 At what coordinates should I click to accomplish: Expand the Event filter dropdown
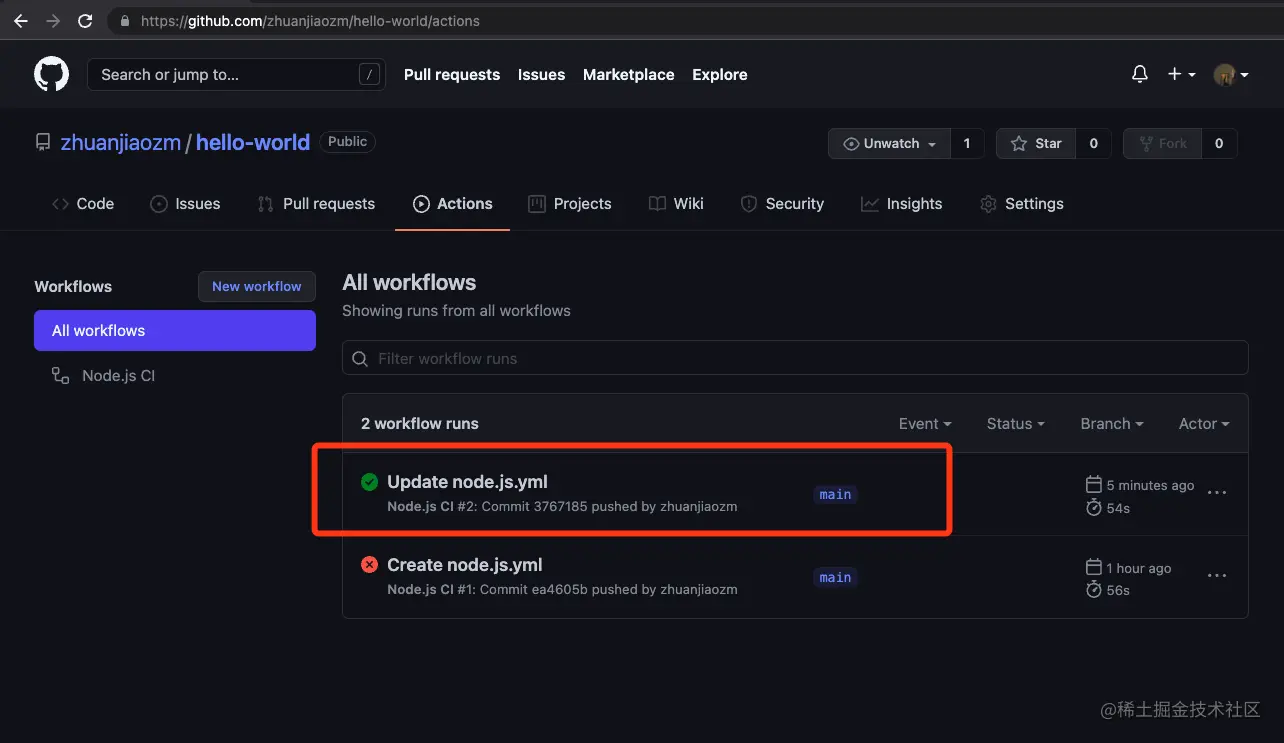925,424
